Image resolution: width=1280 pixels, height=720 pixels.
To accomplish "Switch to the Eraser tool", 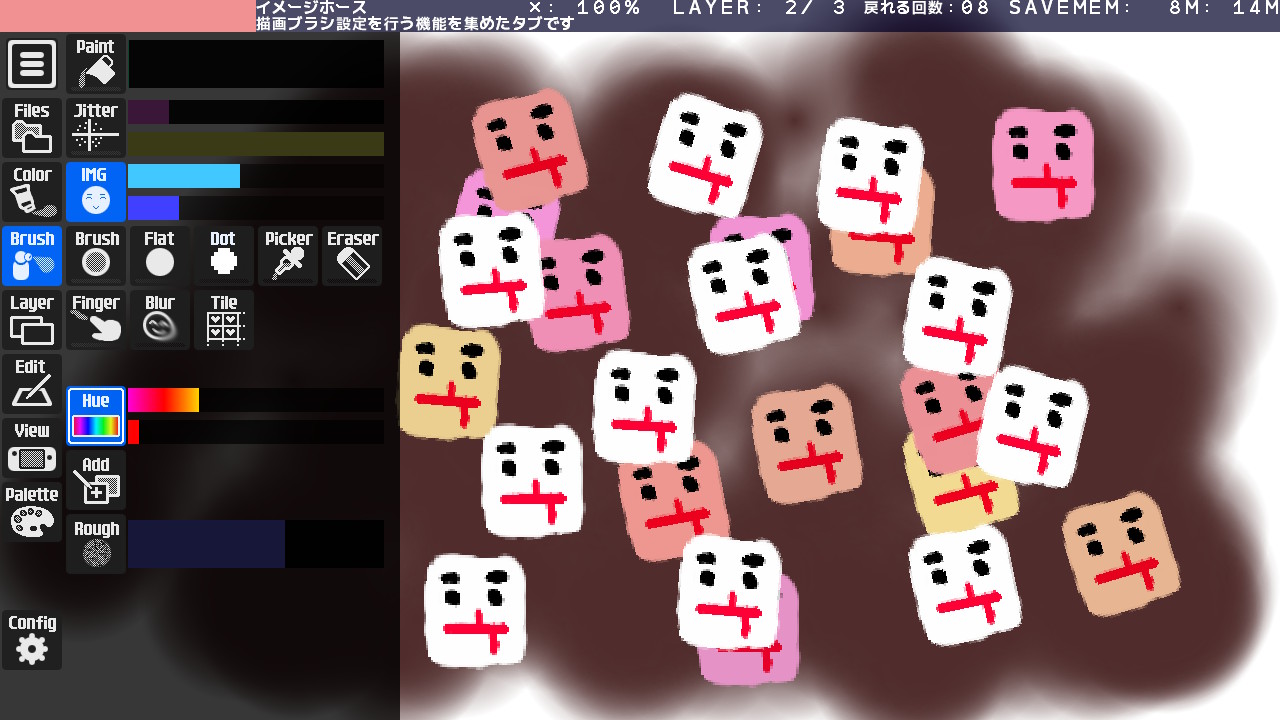I will click(352, 255).
